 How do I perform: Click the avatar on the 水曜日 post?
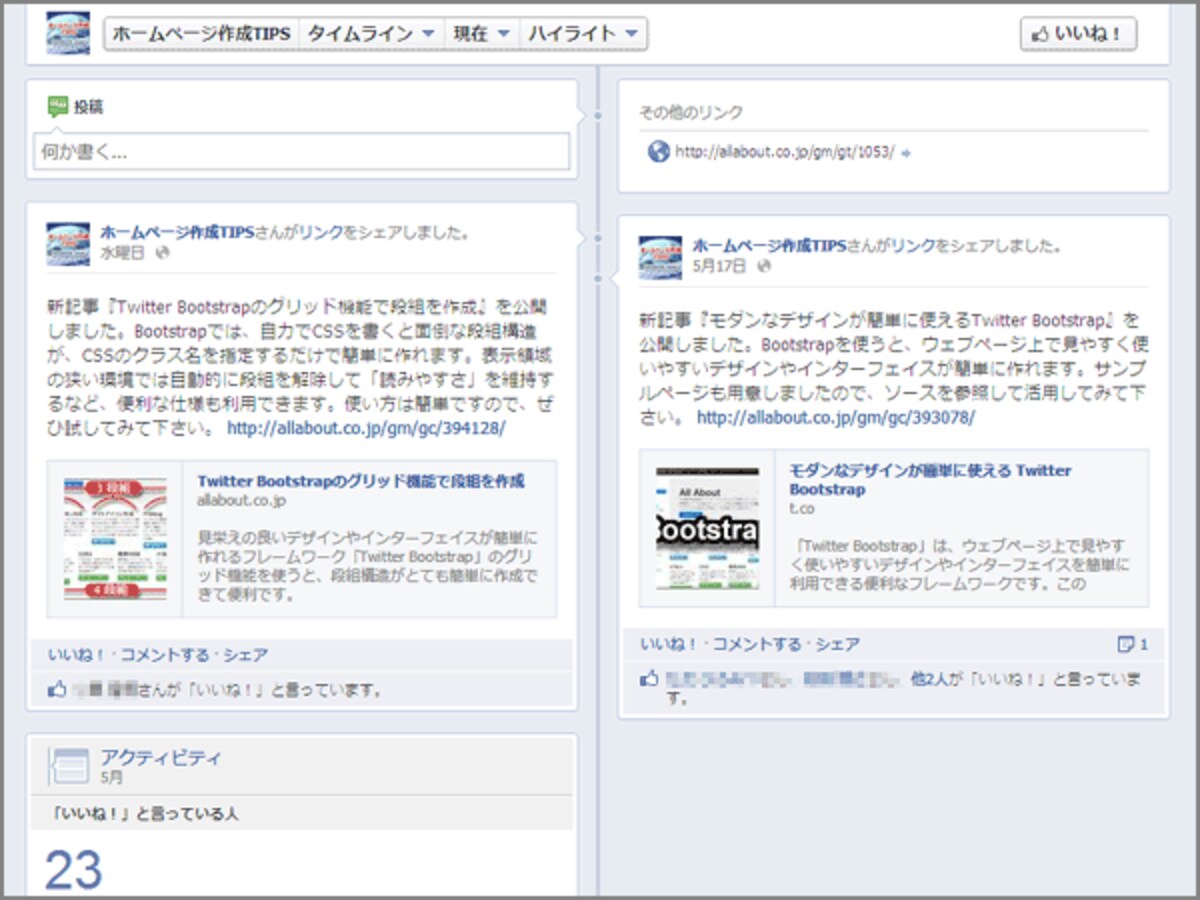[68, 244]
